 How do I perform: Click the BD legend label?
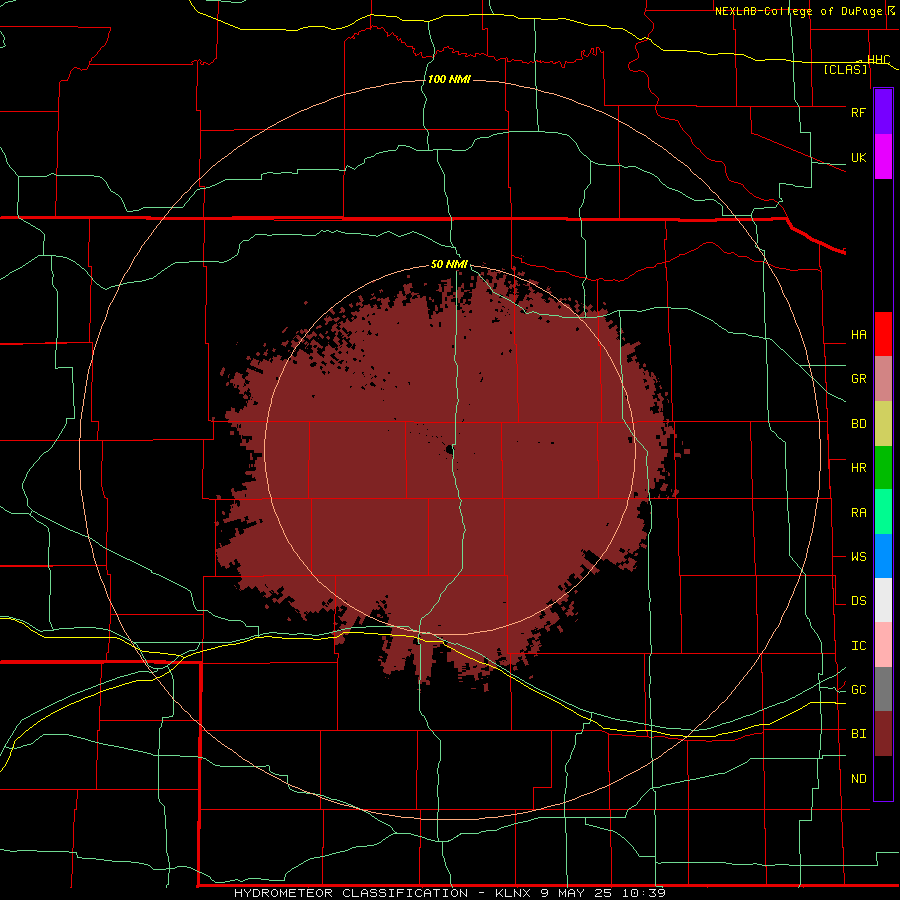858,424
